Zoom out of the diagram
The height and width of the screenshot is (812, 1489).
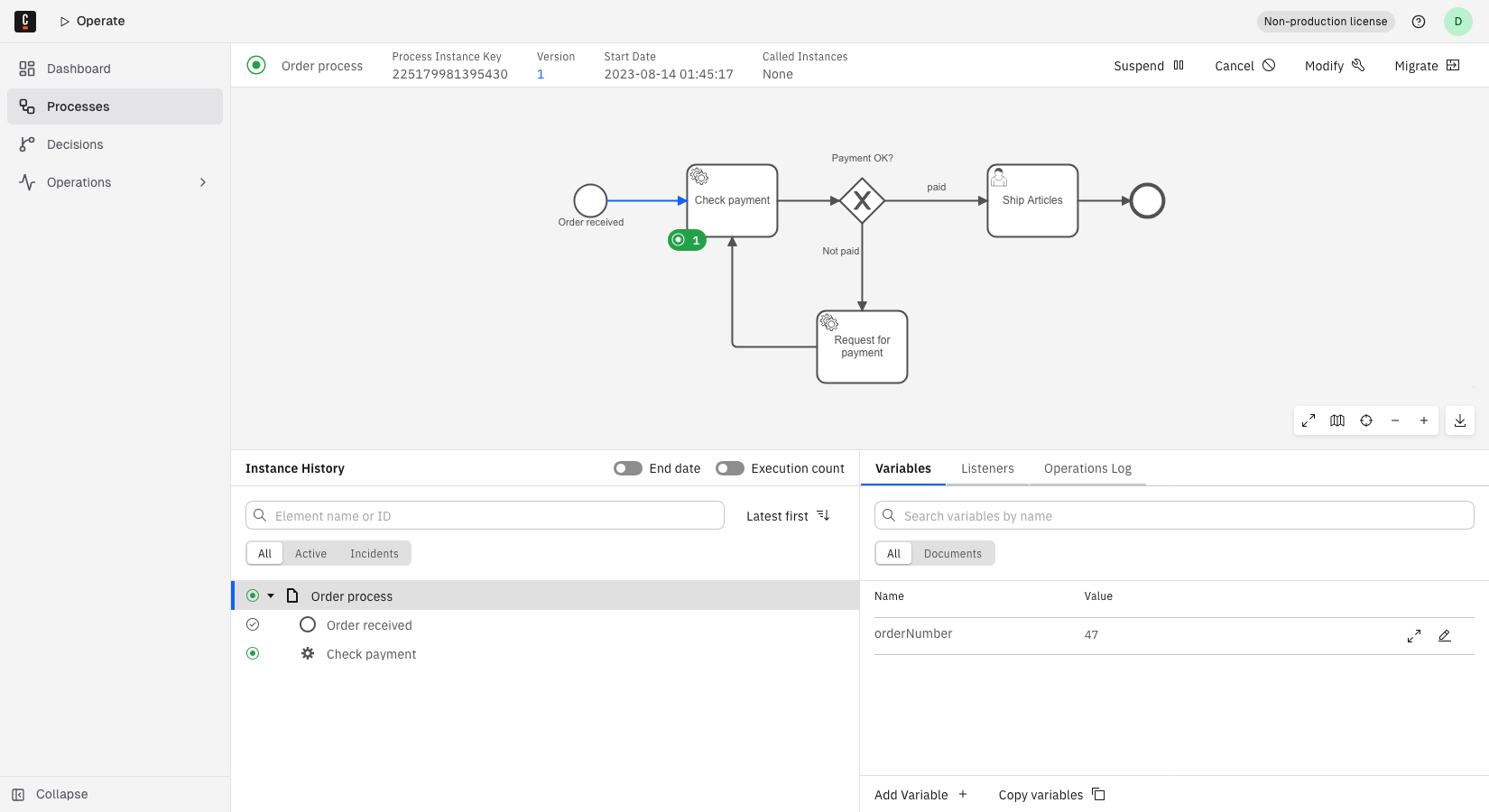coord(1395,420)
